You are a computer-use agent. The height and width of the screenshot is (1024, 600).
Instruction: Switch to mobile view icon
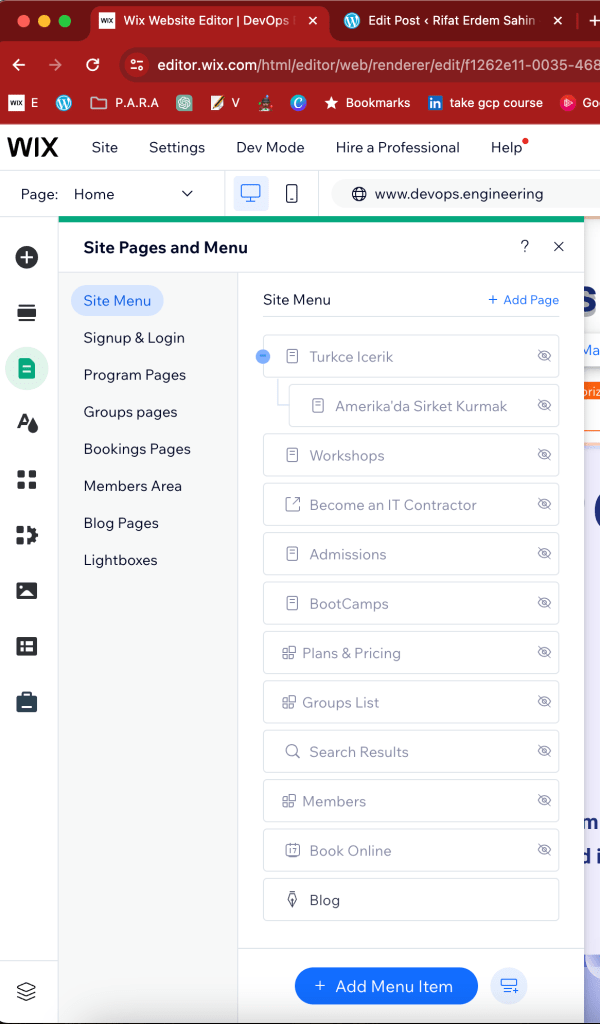coord(292,193)
